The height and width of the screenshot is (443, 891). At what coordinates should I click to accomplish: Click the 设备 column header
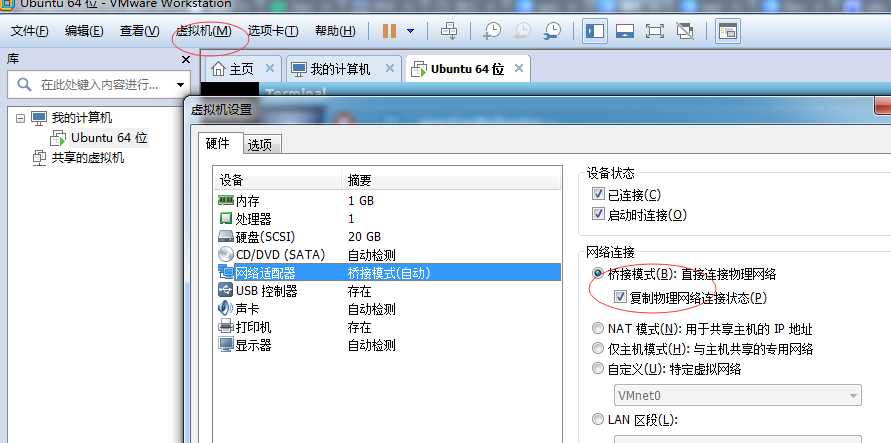click(x=279, y=181)
